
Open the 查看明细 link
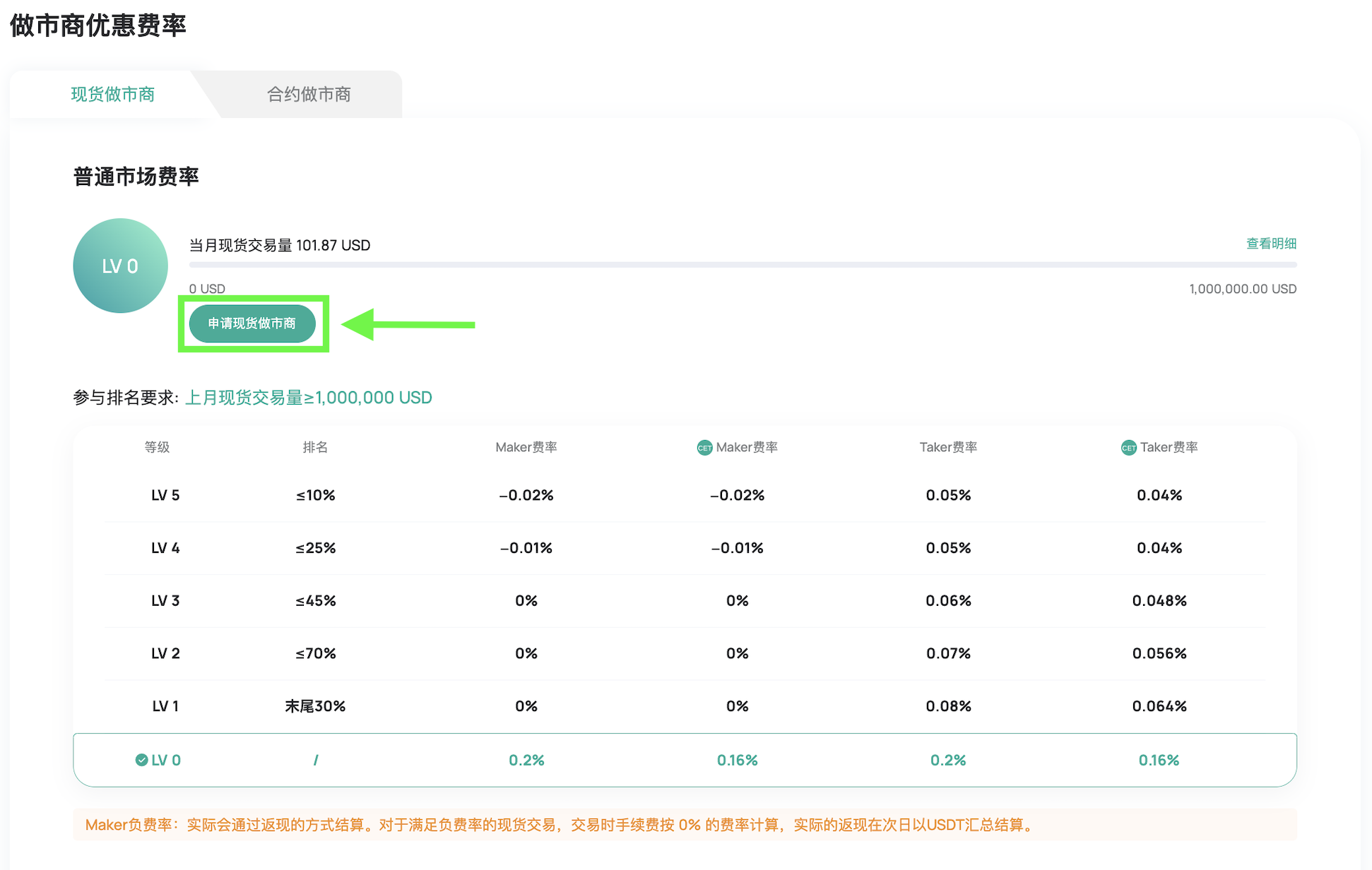[1271, 244]
